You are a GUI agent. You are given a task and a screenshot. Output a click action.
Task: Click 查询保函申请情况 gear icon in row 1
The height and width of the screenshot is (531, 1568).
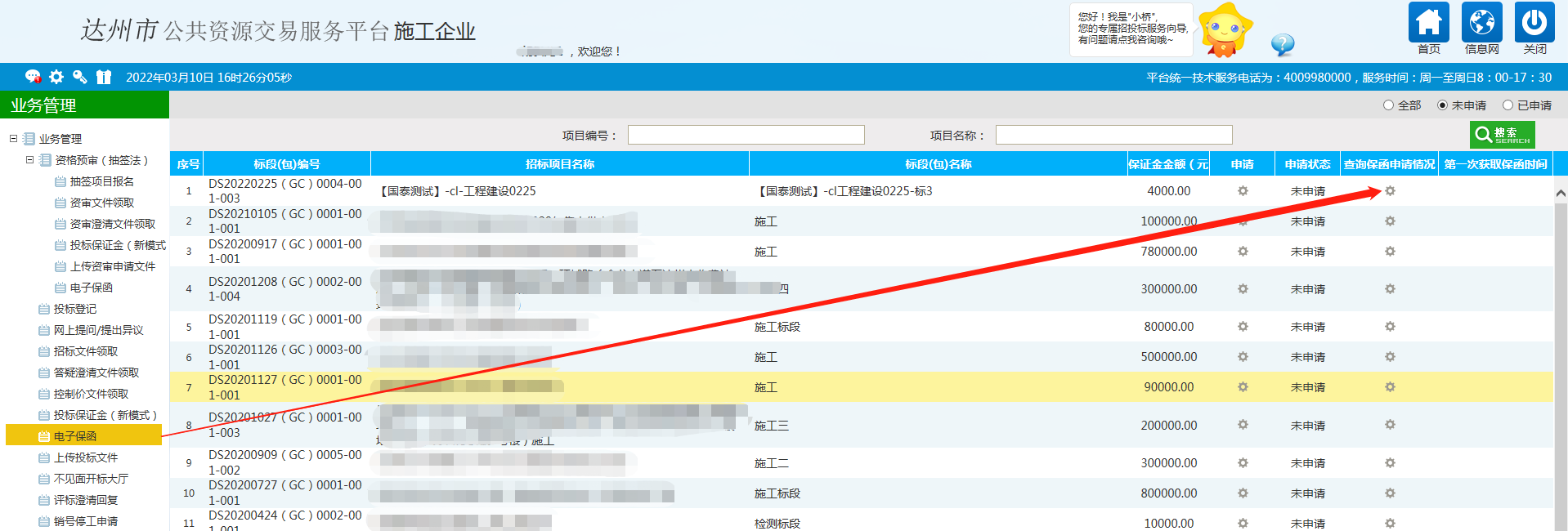coord(1390,191)
